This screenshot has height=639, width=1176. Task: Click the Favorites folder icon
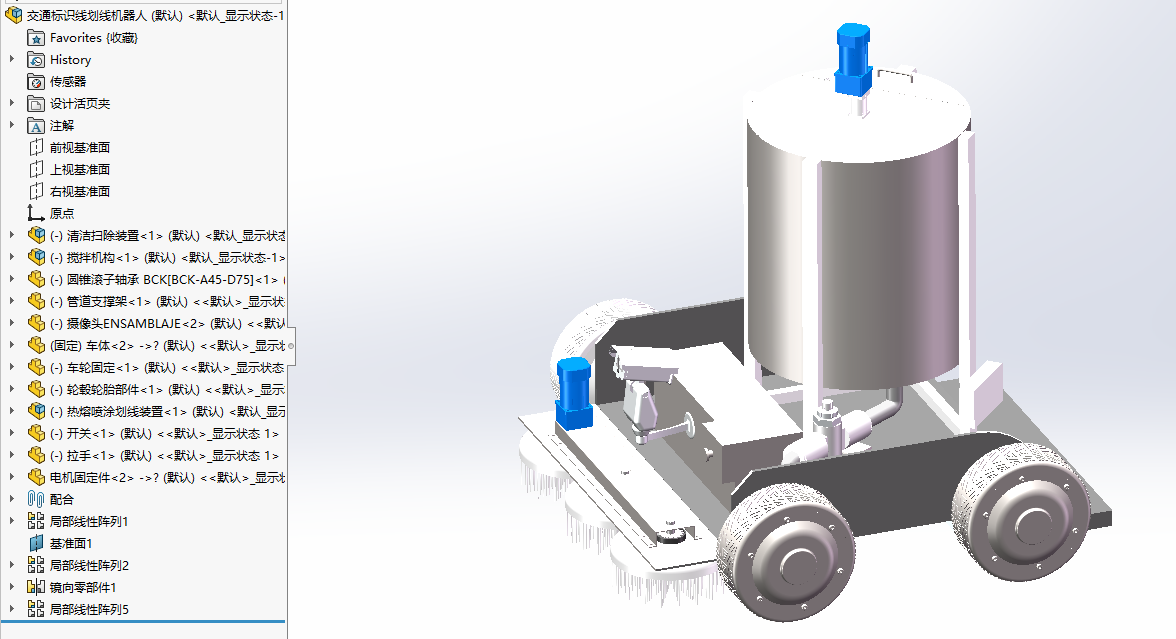pyautogui.click(x=35, y=38)
